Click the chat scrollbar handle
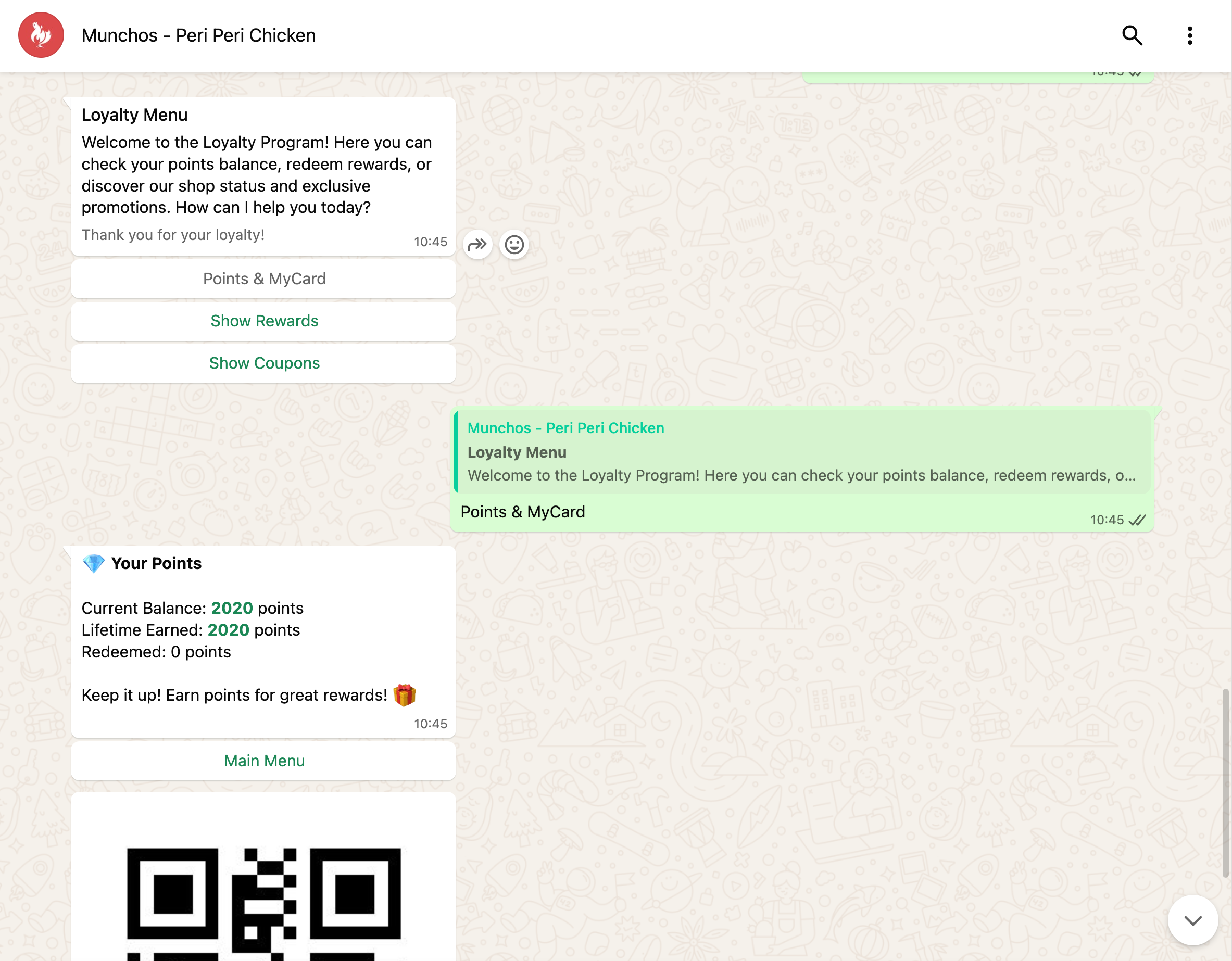Viewport: 1232px width, 961px height. pyautogui.click(x=1225, y=784)
